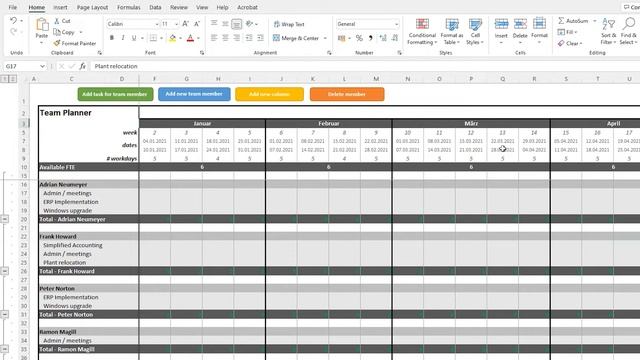Apply the yellow fill color
Screen dimensions: 640x360
tap(173, 38)
